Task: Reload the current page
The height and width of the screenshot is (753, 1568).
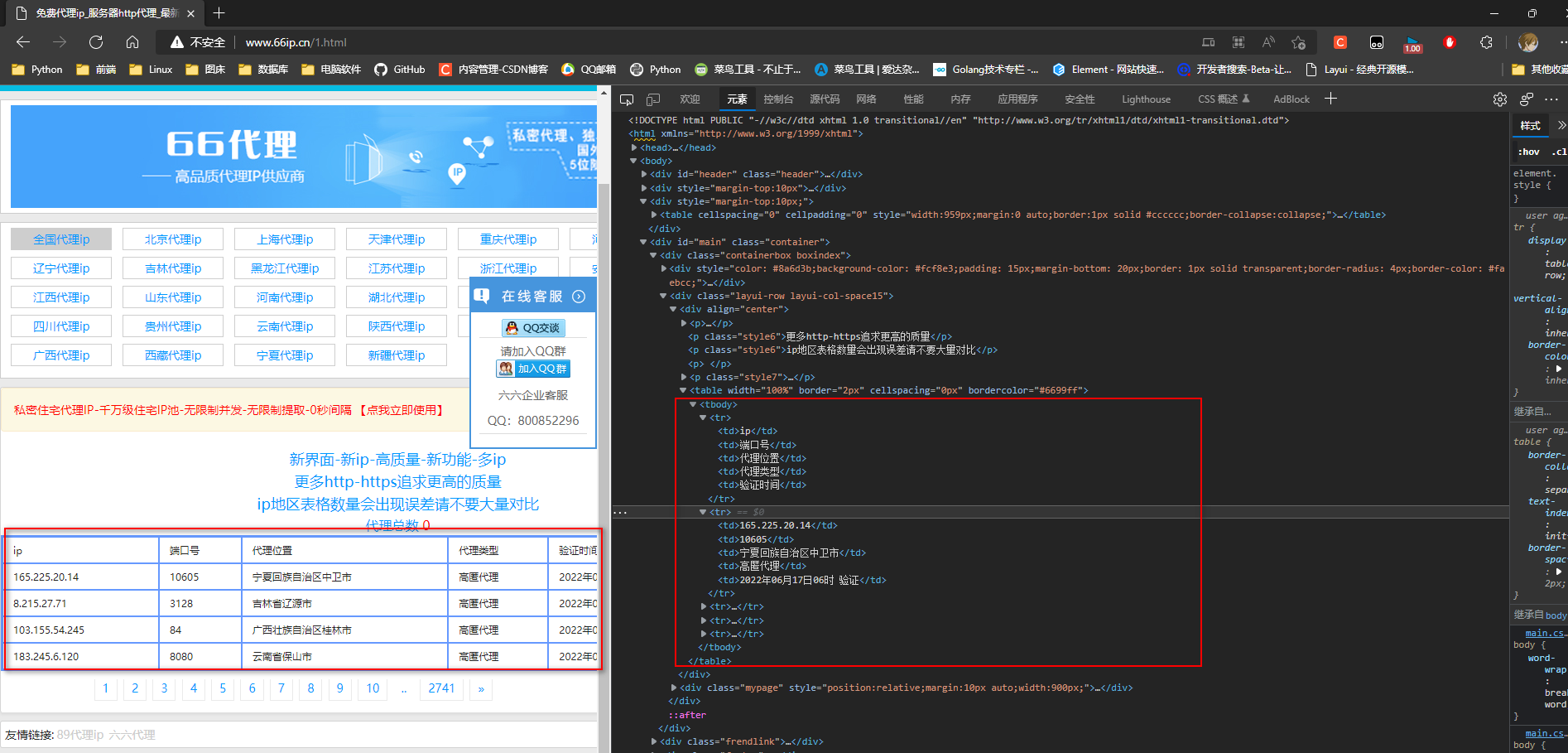Action: click(96, 42)
